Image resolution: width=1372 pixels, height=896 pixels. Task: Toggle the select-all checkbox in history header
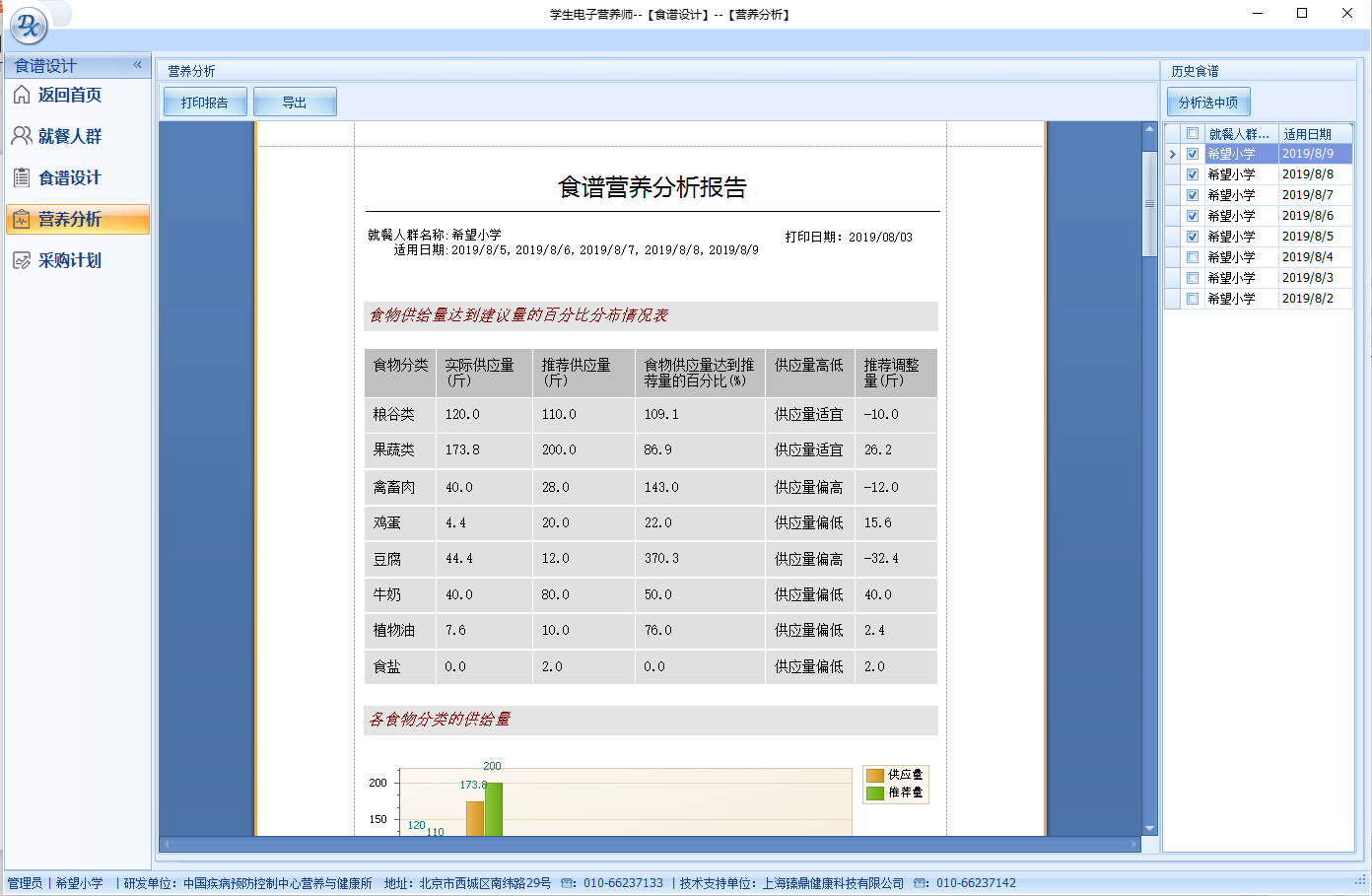pos(1193,133)
